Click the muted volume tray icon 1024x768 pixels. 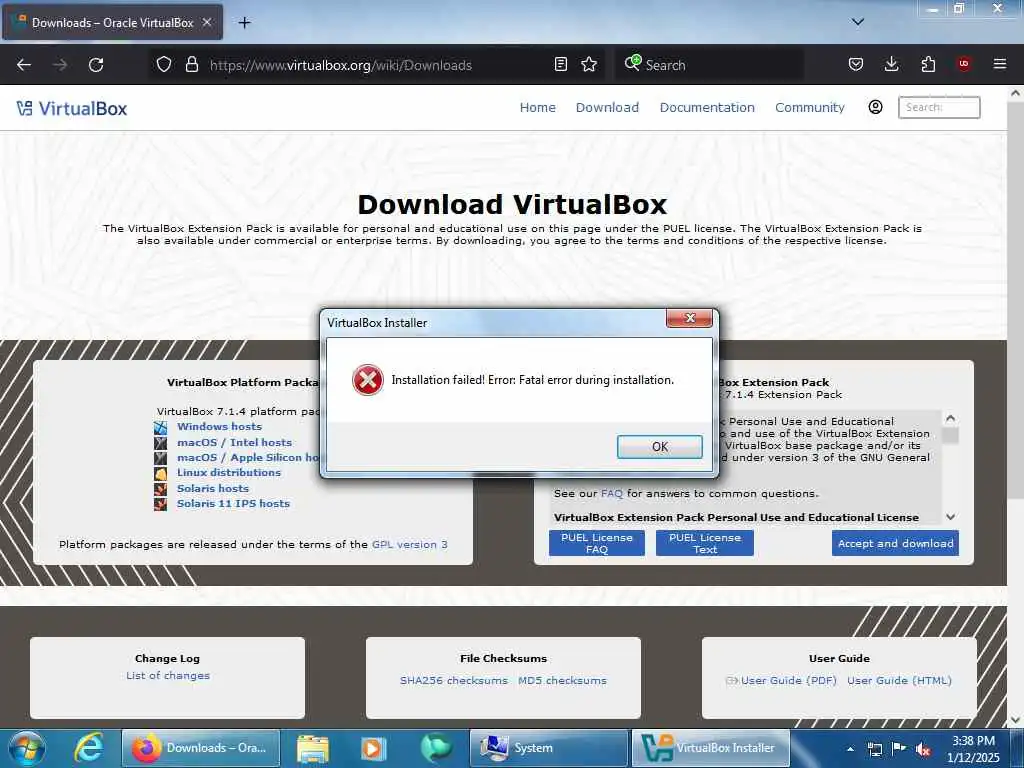tap(923, 749)
